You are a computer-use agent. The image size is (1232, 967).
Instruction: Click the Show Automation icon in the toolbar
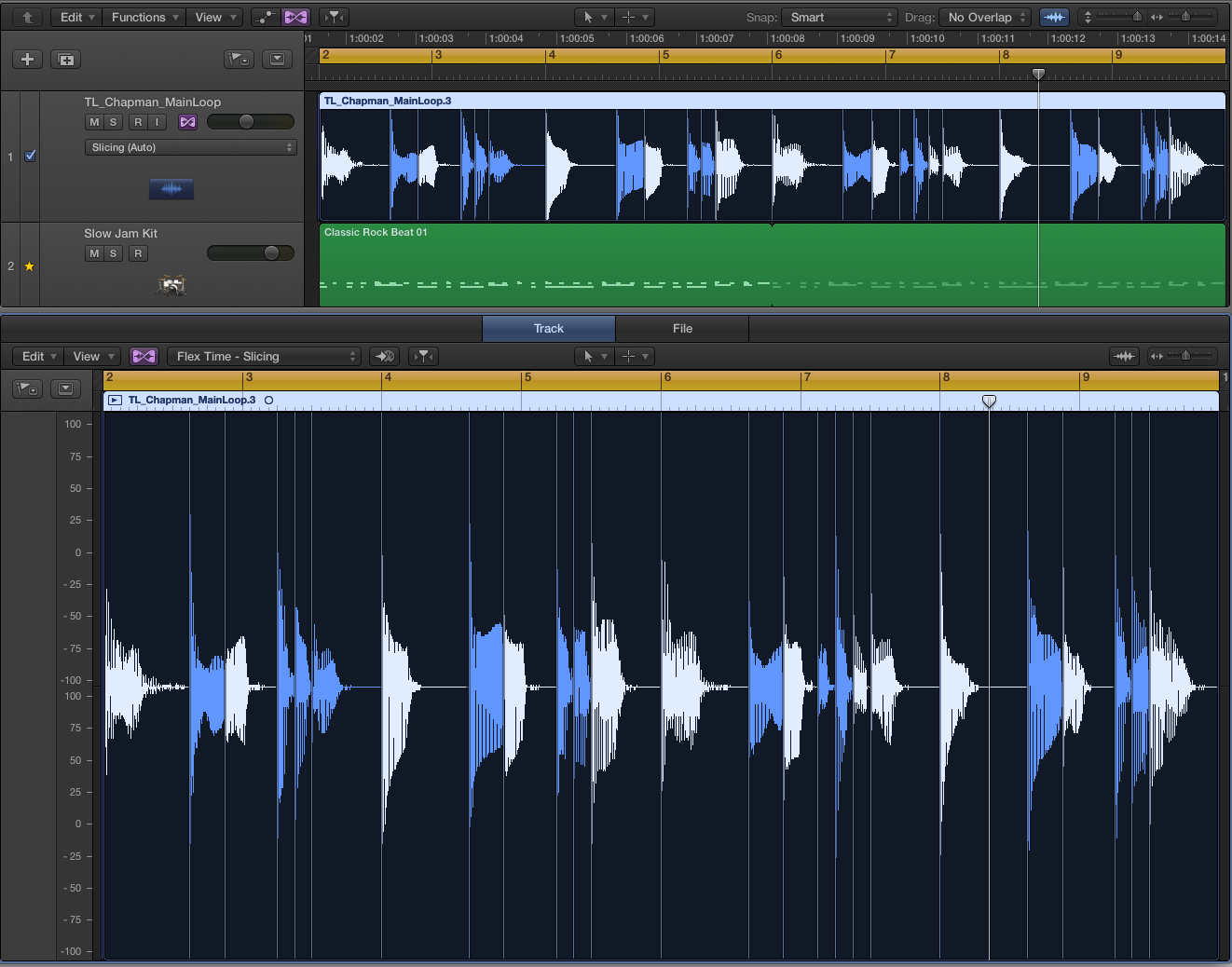pos(264,17)
